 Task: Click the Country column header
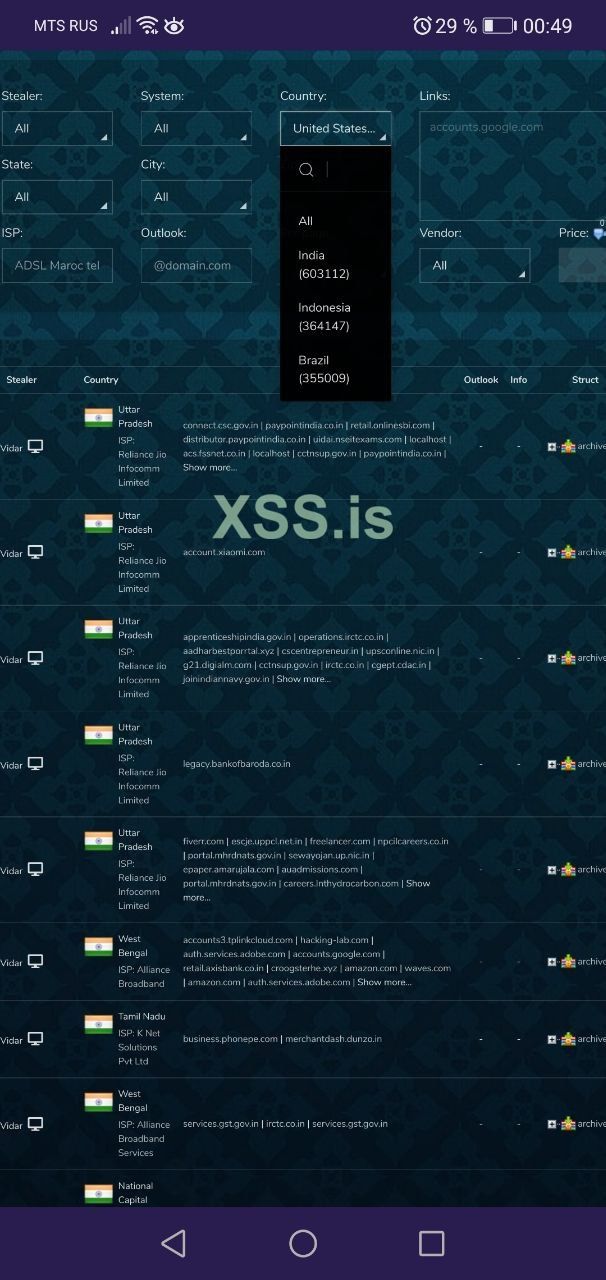[x=101, y=380]
